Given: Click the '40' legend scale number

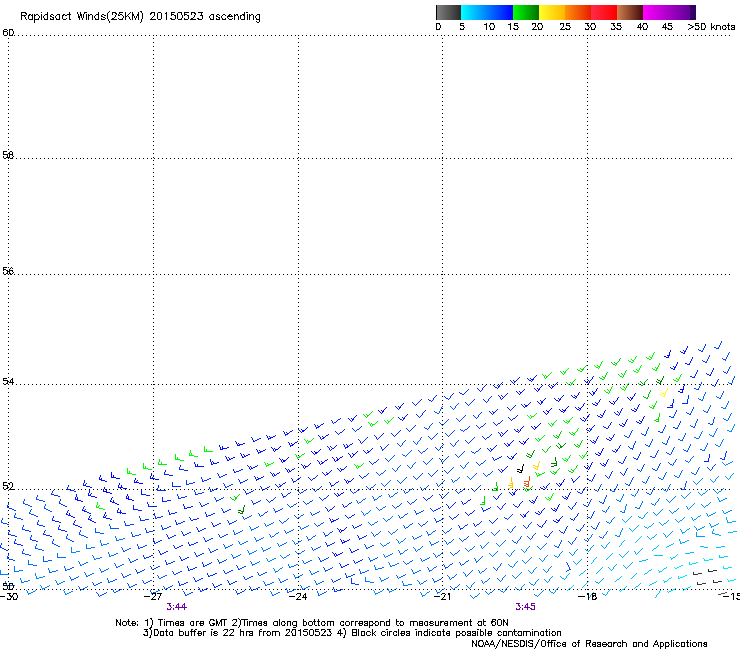Looking at the screenshot, I should pos(642,27).
